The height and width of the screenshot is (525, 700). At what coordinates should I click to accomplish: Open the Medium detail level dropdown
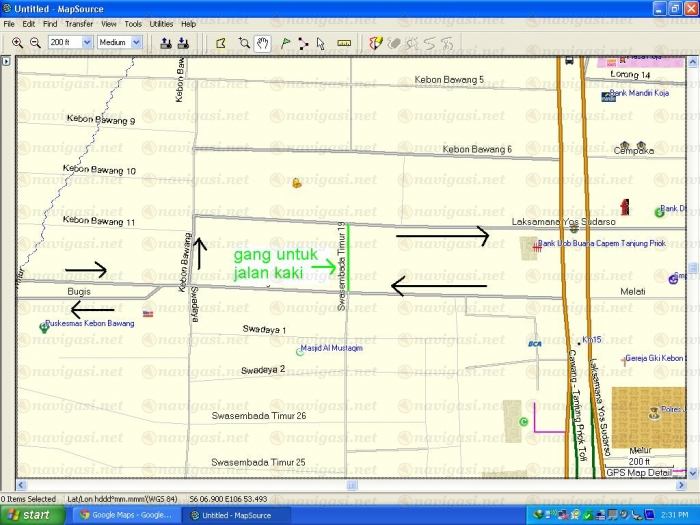click(x=136, y=43)
